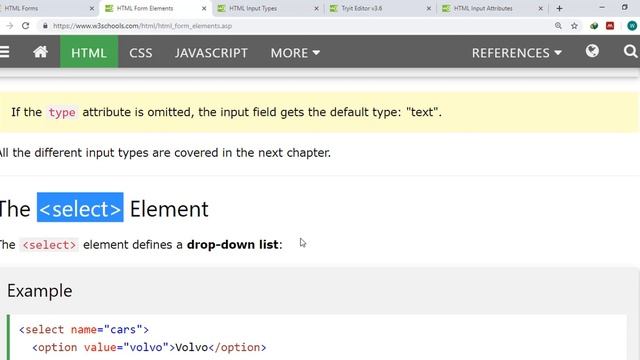Close the Tryit Editor tab
This screenshot has height=360, width=640.
pyautogui.click(x=429, y=8)
